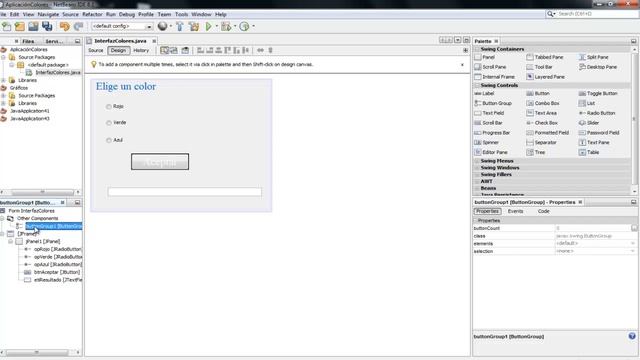This screenshot has height=360, width=640.
Task: Click the Build Project hammer icon
Action: tap(180, 27)
